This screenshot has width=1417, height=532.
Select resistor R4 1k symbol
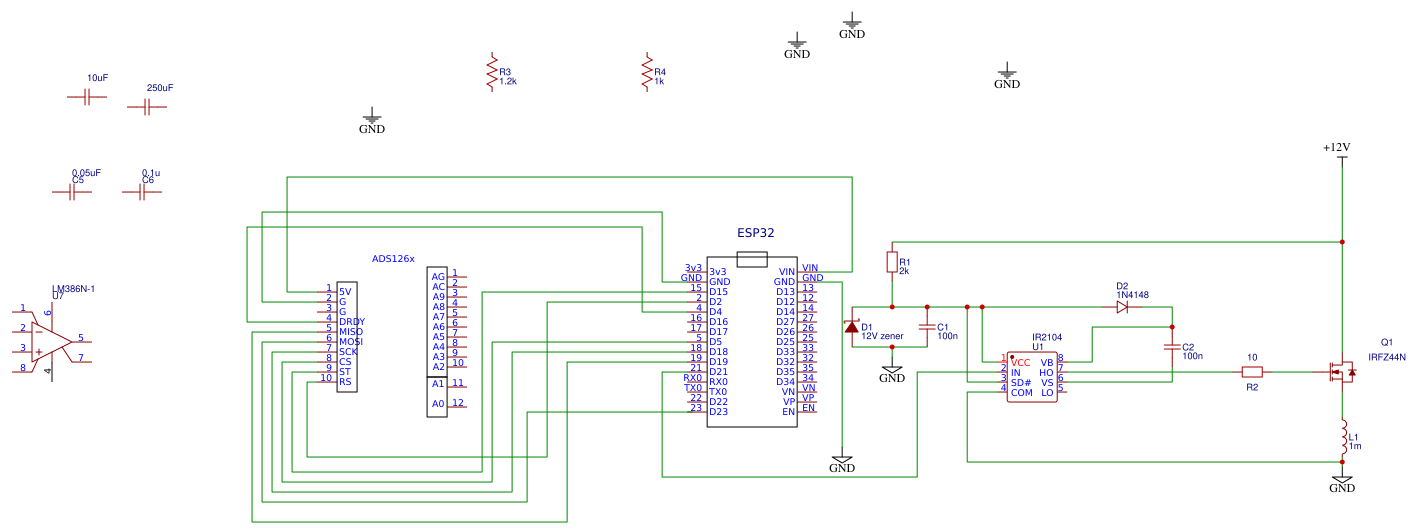click(x=646, y=73)
